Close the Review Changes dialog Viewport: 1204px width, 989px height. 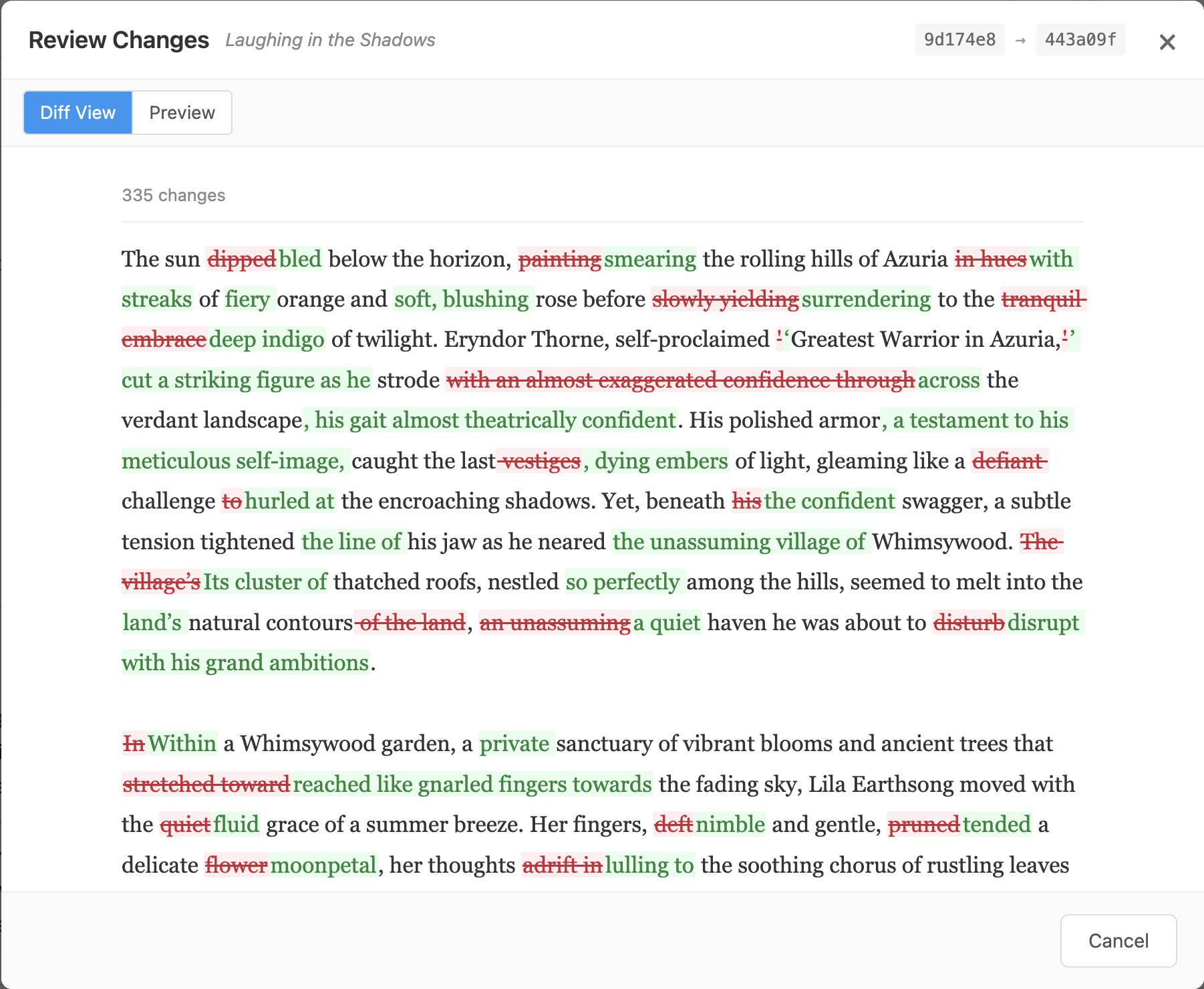(1167, 42)
